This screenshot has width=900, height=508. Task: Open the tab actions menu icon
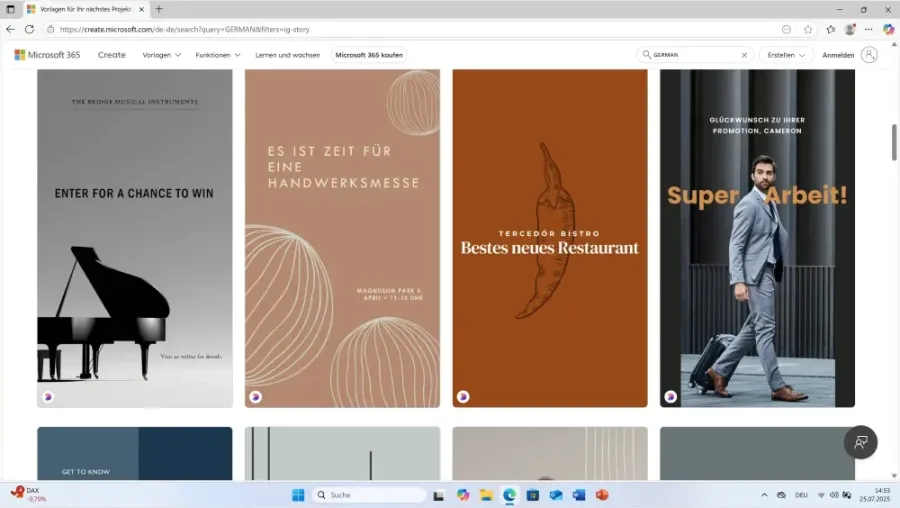[10, 9]
